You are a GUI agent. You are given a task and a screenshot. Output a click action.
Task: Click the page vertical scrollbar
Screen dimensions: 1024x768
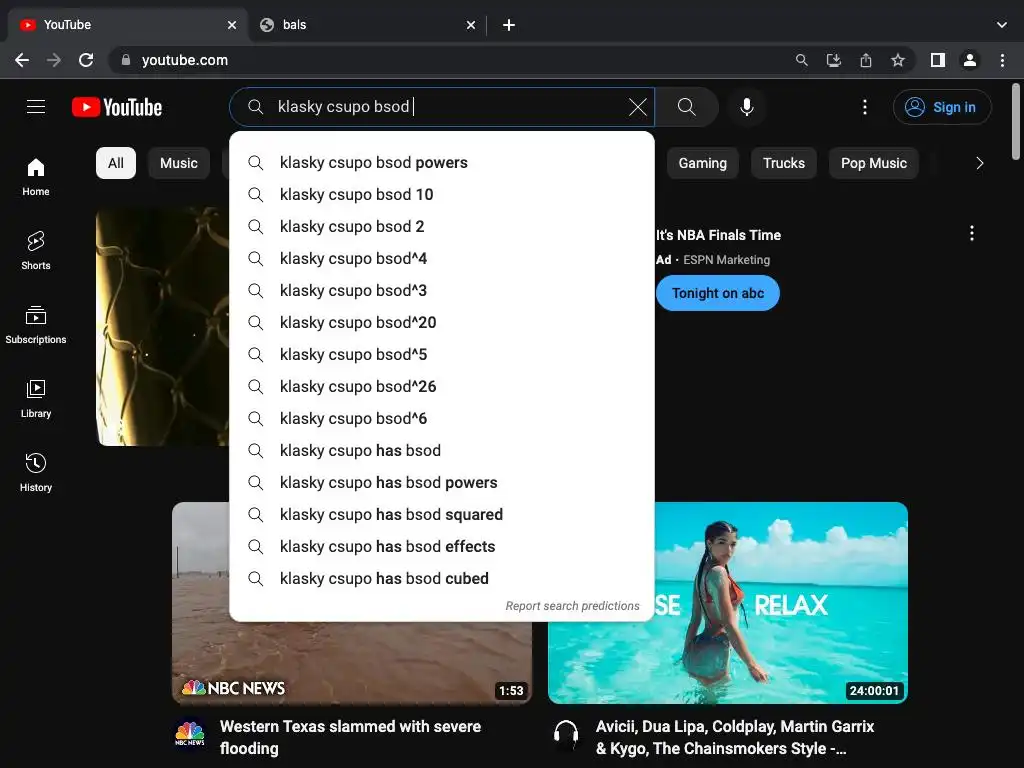[x=1016, y=121]
